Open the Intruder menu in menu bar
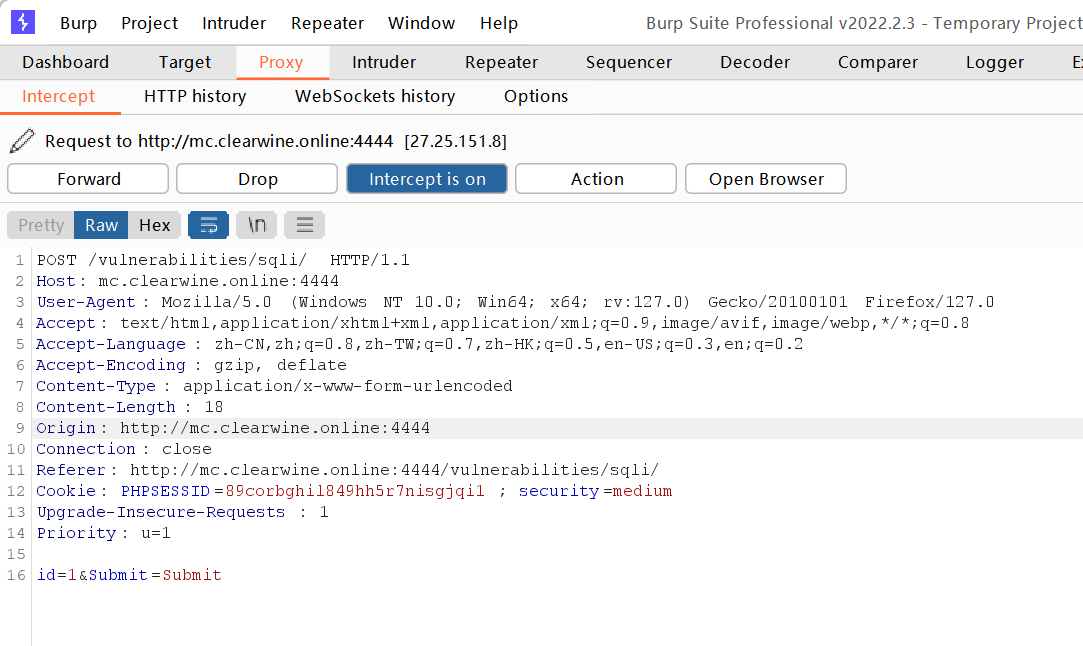 (x=233, y=23)
